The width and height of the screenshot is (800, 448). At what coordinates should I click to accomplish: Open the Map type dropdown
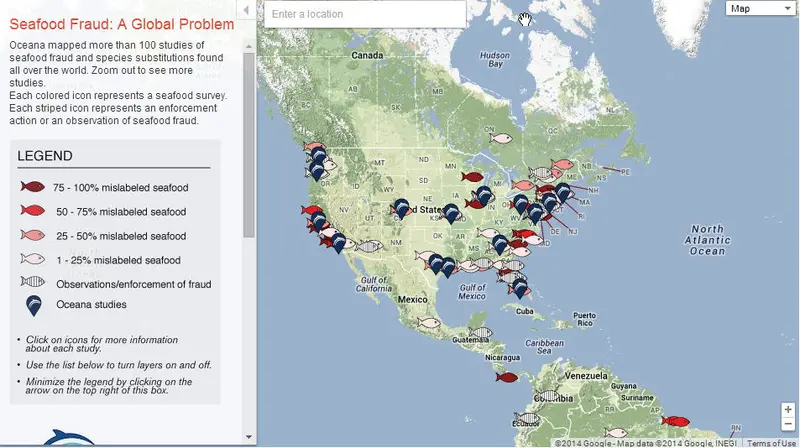(761, 8)
